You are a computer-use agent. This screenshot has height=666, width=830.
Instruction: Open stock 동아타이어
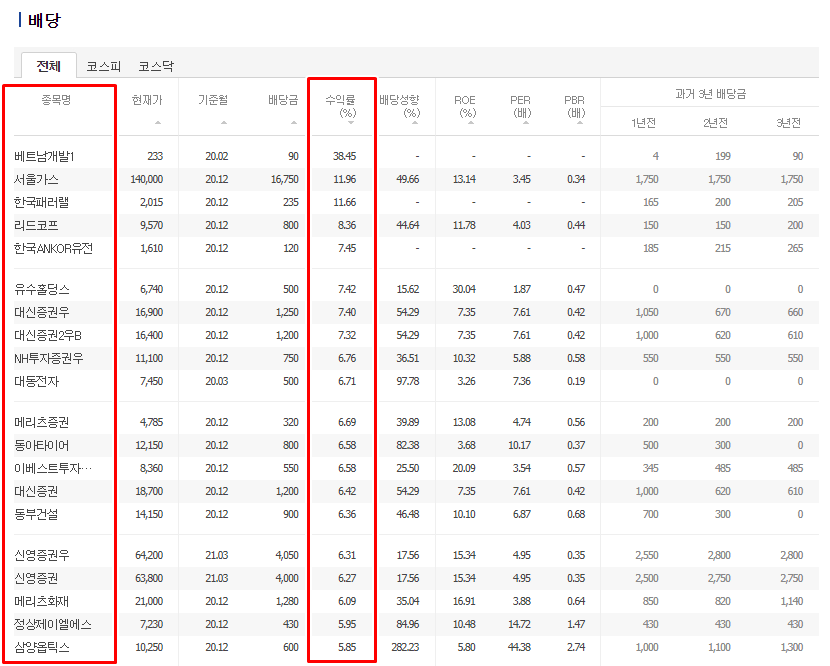pyautogui.click(x=42, y=445)
